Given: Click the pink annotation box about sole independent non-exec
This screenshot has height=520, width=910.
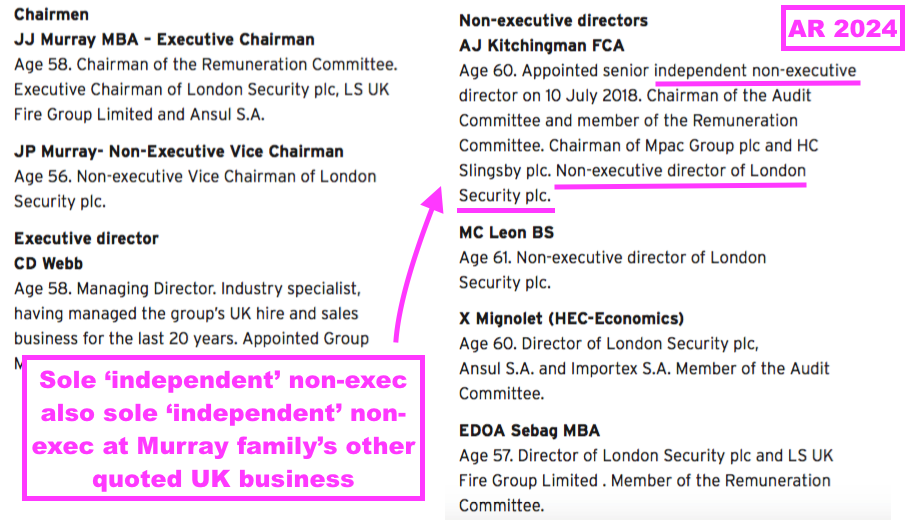Looking at the screenshot, I should [223, 428].
